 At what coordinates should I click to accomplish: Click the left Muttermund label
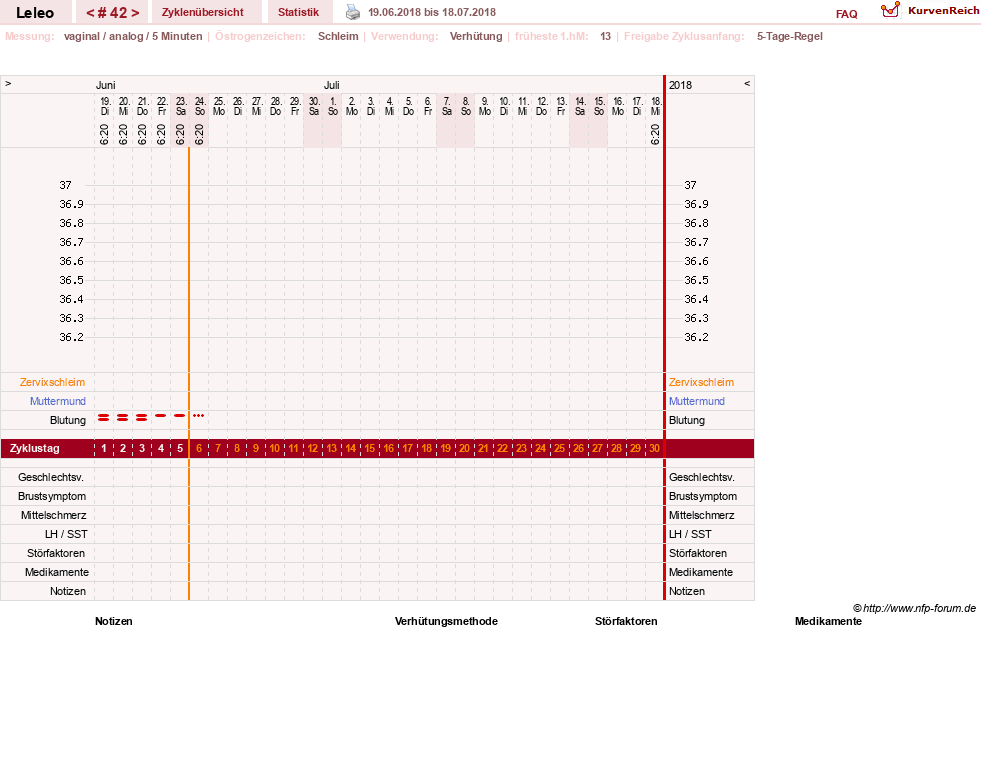click(58, 401)
